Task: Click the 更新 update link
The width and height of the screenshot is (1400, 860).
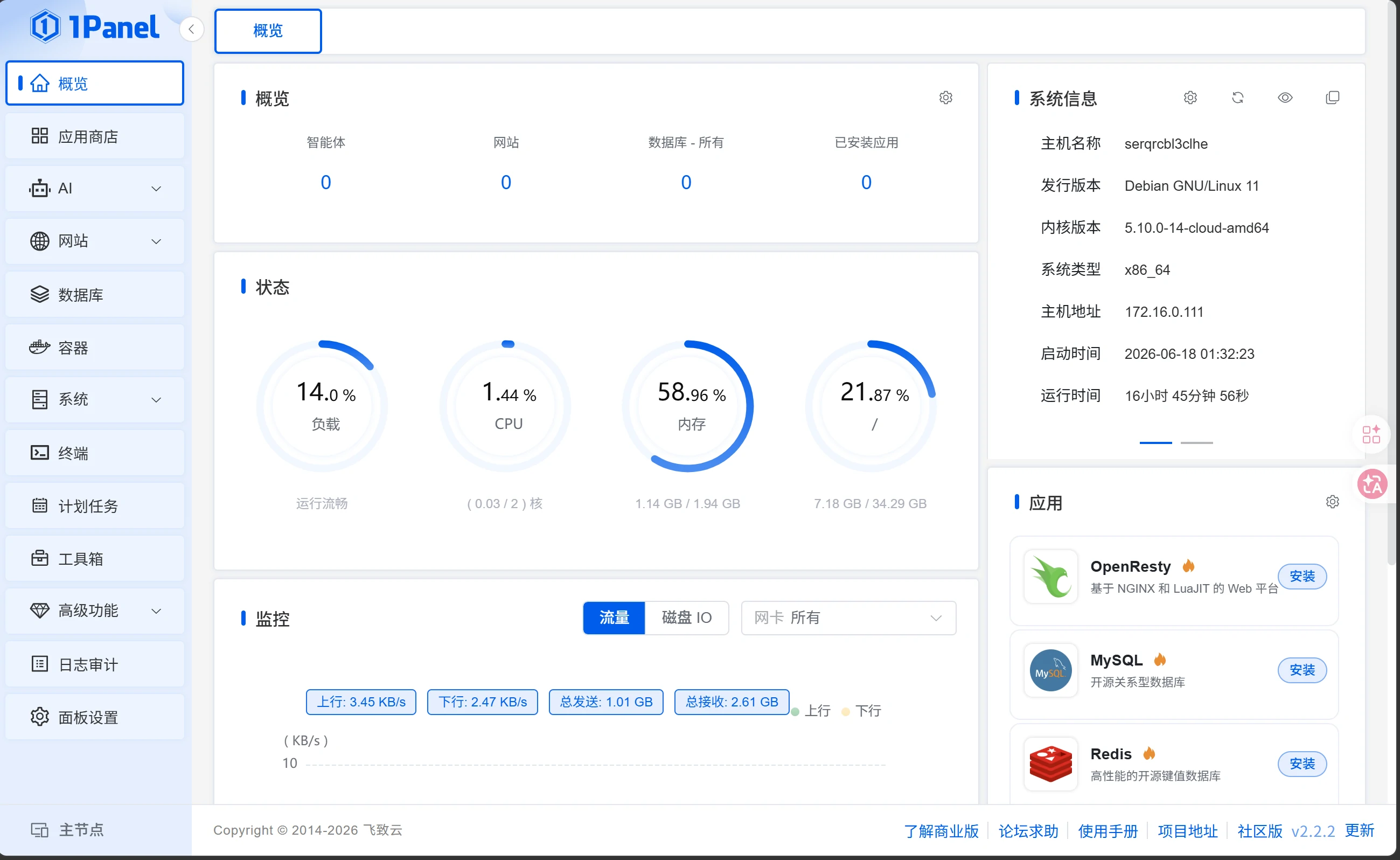Action: 1359,831
